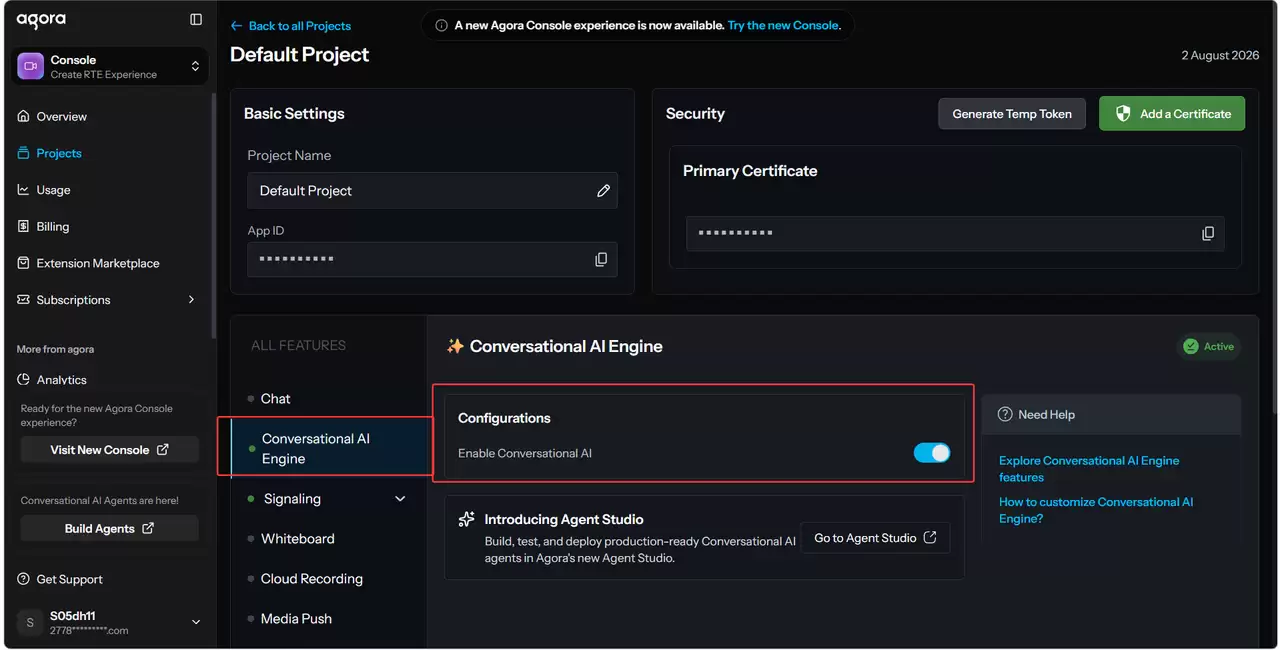
Task: Generate a temp token
Action: 1012,114
